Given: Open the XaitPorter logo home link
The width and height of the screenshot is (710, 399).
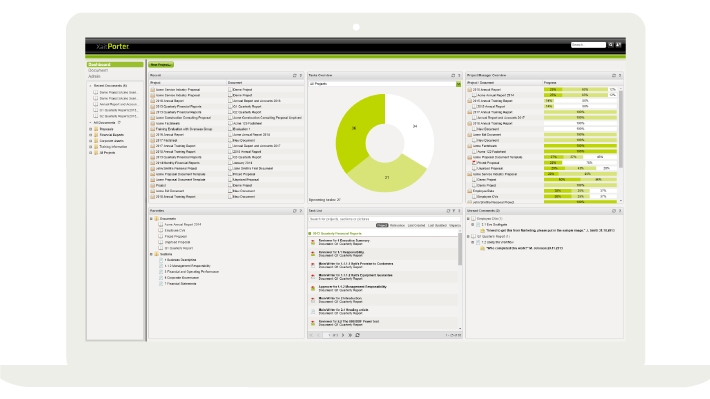Looking at the screenshot, I should point(113,46).
